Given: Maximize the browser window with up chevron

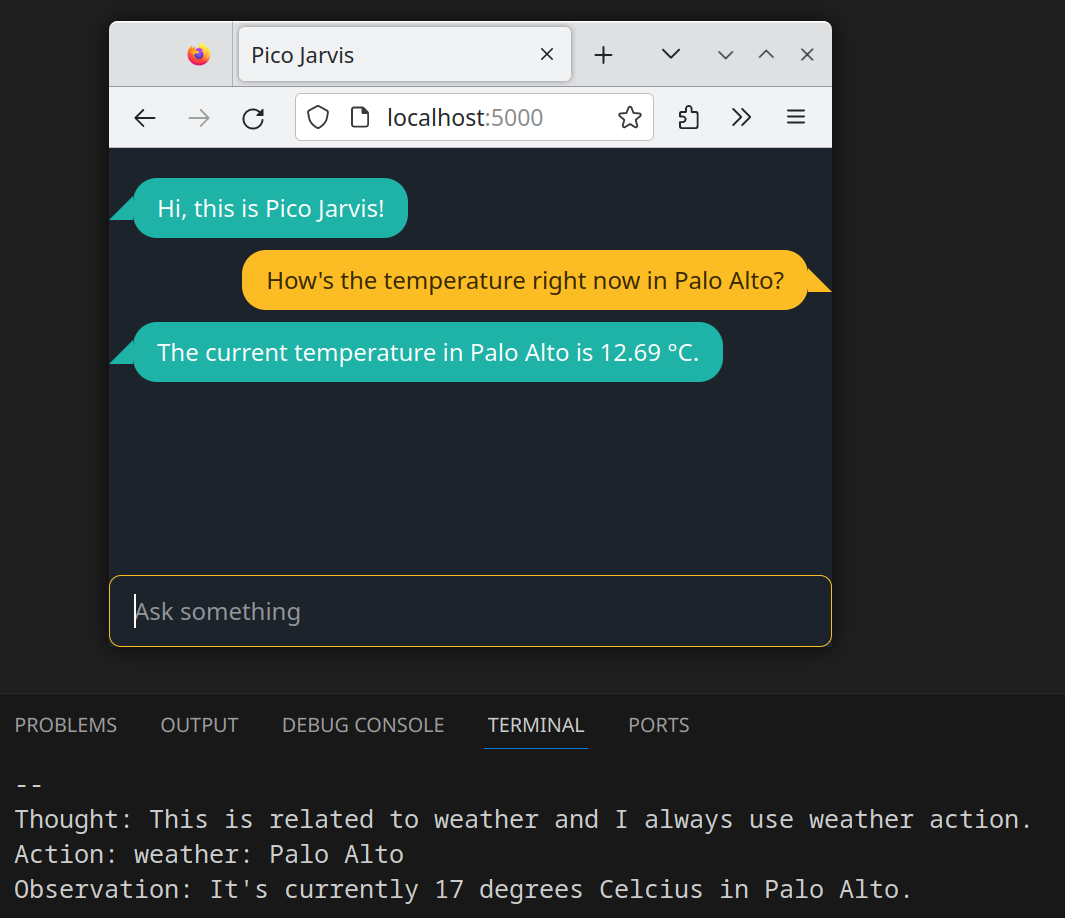Looking at the screenshot, I should pos(766,54).
